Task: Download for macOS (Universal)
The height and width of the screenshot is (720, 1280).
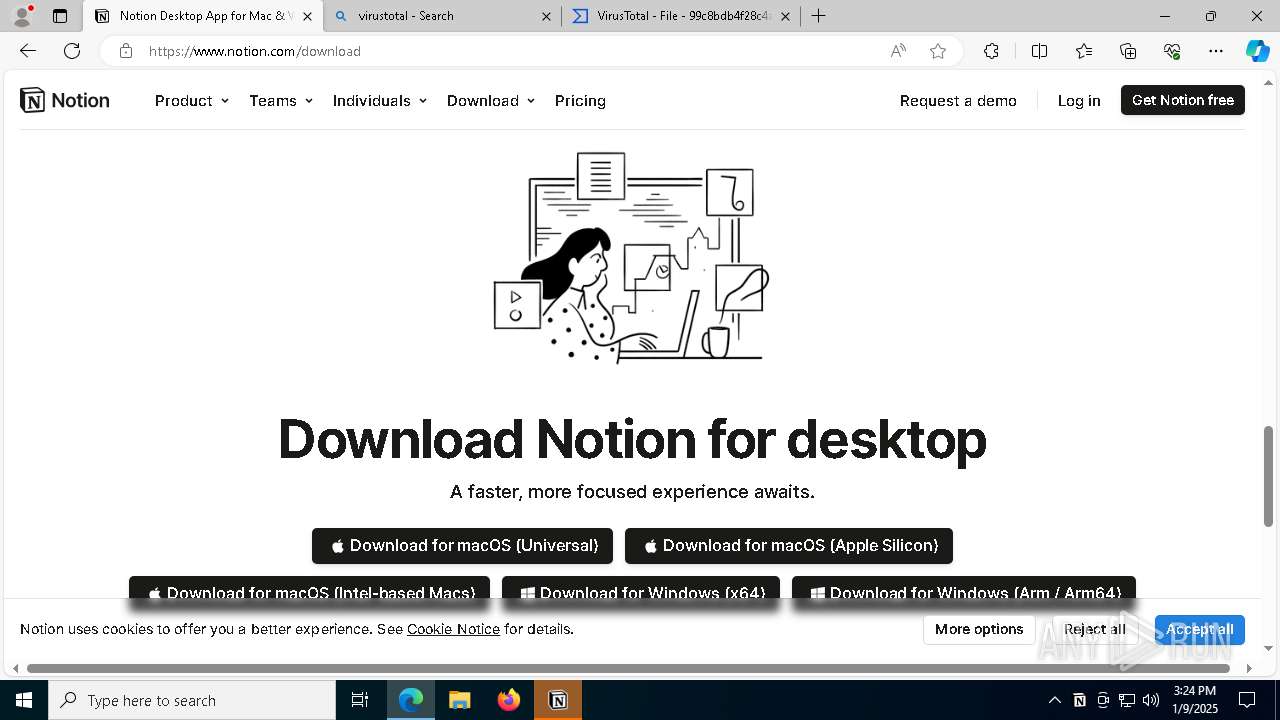Action: point(462,546)
